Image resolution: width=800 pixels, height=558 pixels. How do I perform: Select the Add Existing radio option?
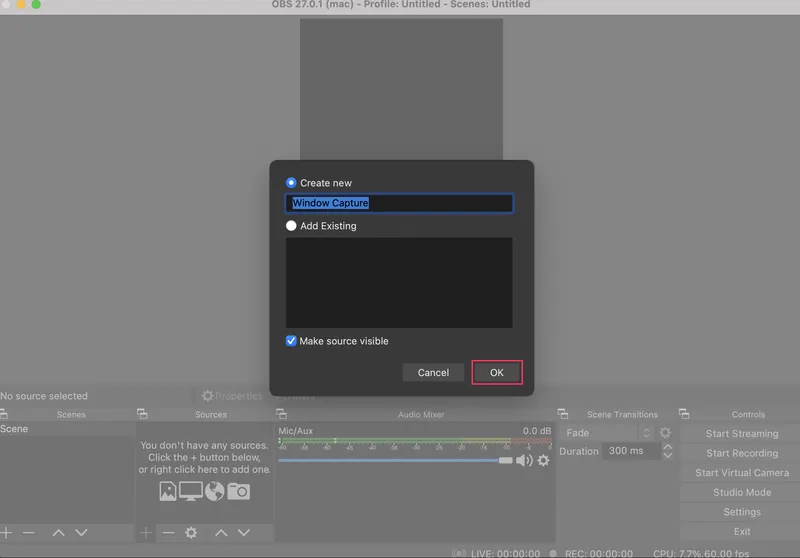291,226
